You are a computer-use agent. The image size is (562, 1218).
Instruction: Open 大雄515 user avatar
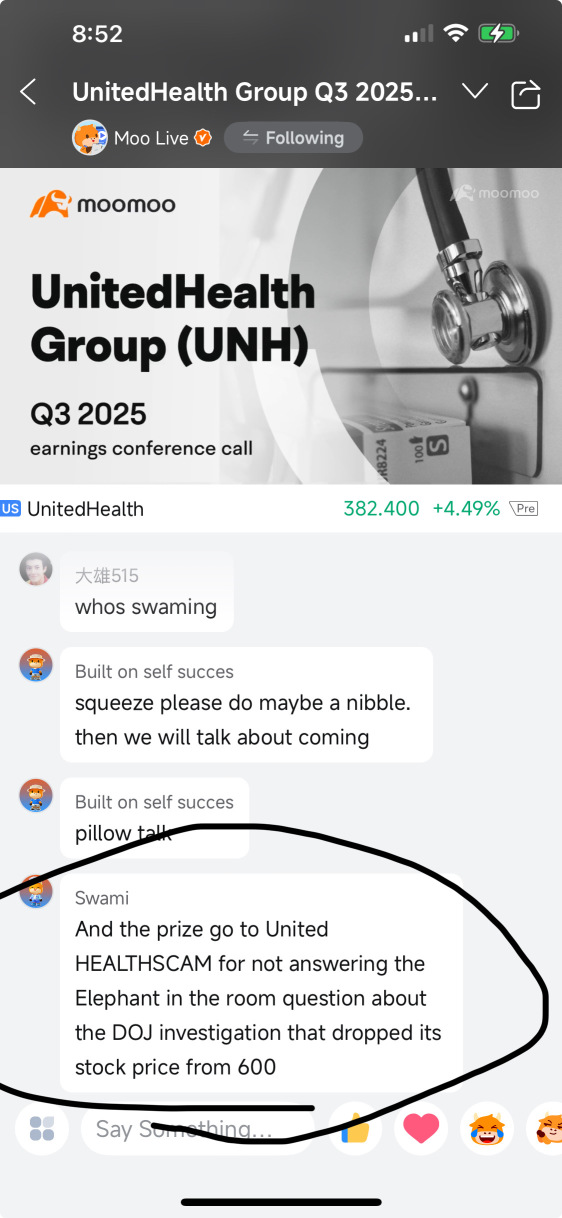[36, 569]
